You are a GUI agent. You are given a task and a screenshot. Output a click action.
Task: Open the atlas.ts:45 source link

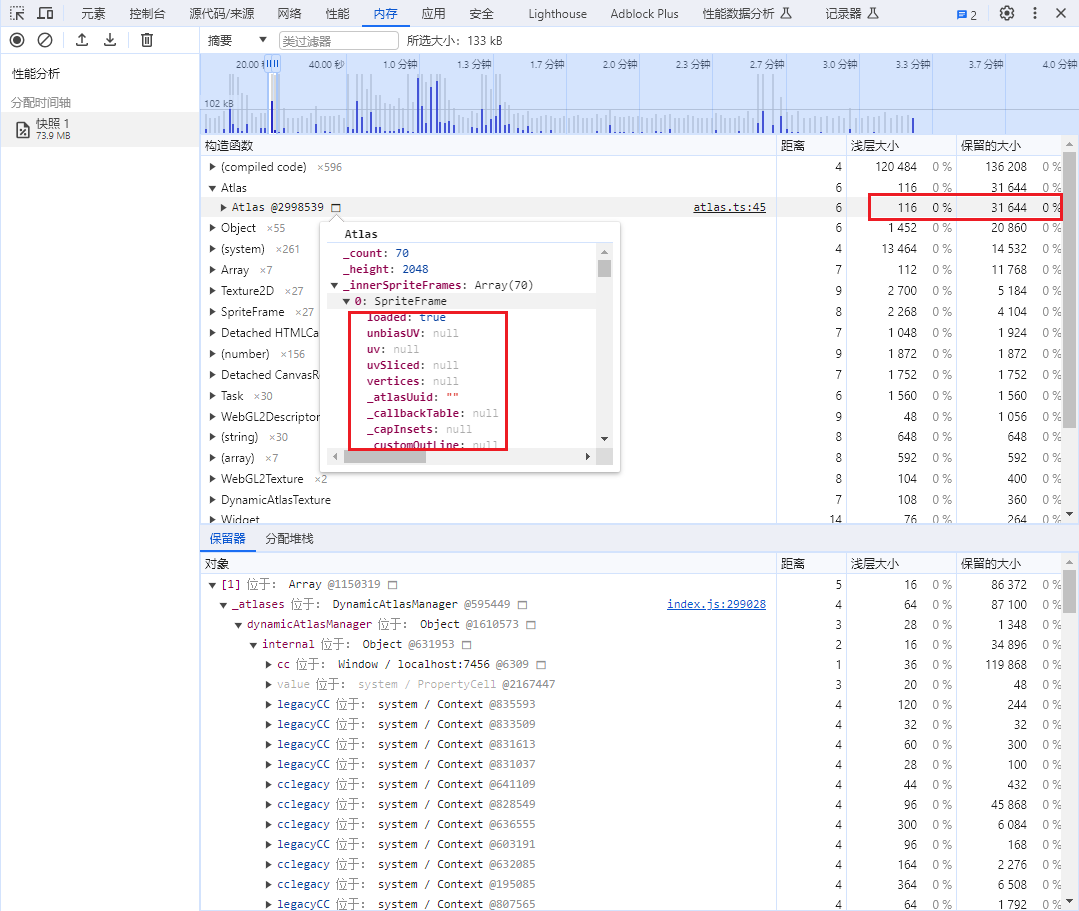point(729,208)
